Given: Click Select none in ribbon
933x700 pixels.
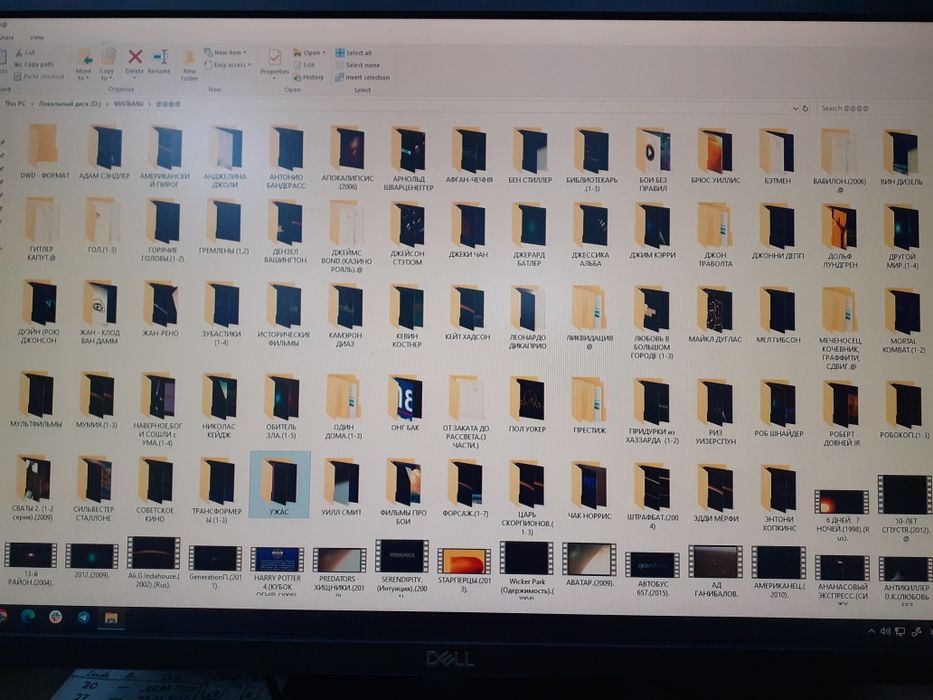Looking at the screenshot, I should [358, 65].
